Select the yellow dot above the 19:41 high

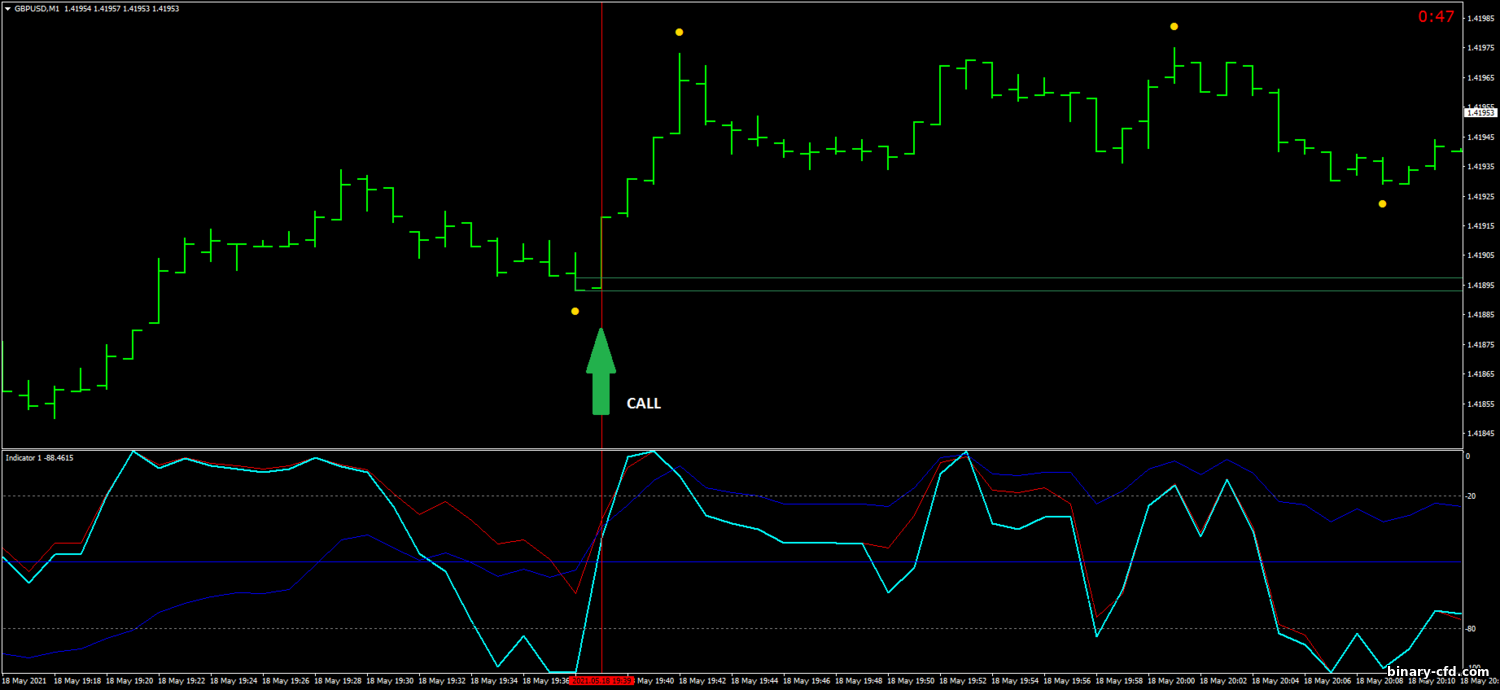(679, 32)
